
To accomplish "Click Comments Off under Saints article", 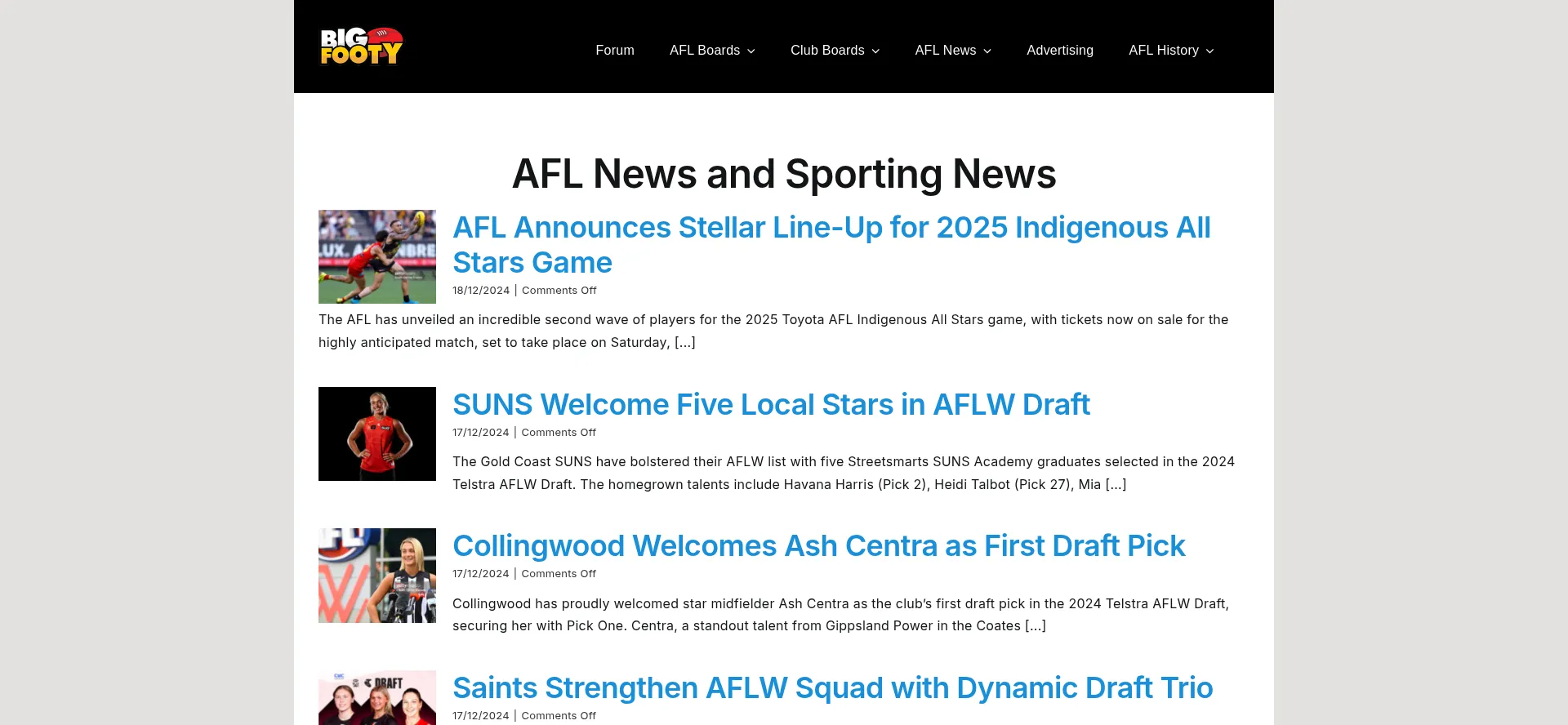I will point(559,716).
